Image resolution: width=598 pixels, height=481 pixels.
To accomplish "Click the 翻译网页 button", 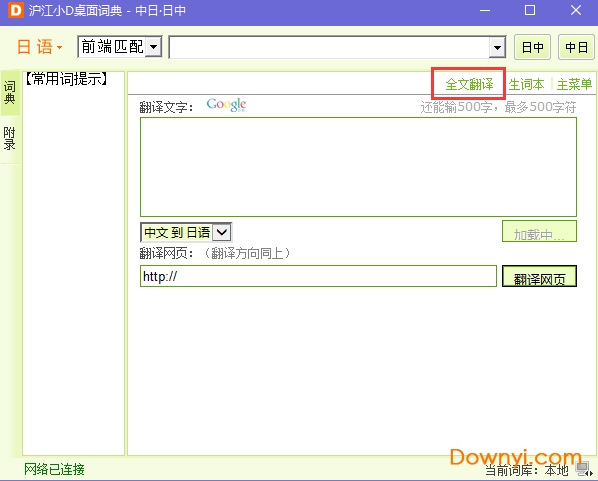I will (539, 276).
